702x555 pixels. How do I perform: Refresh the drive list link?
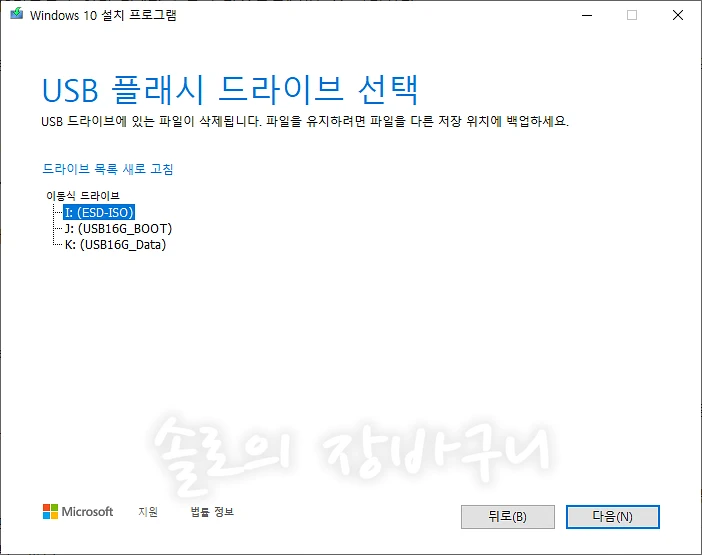pyautogui.click(x=107, y=169)
